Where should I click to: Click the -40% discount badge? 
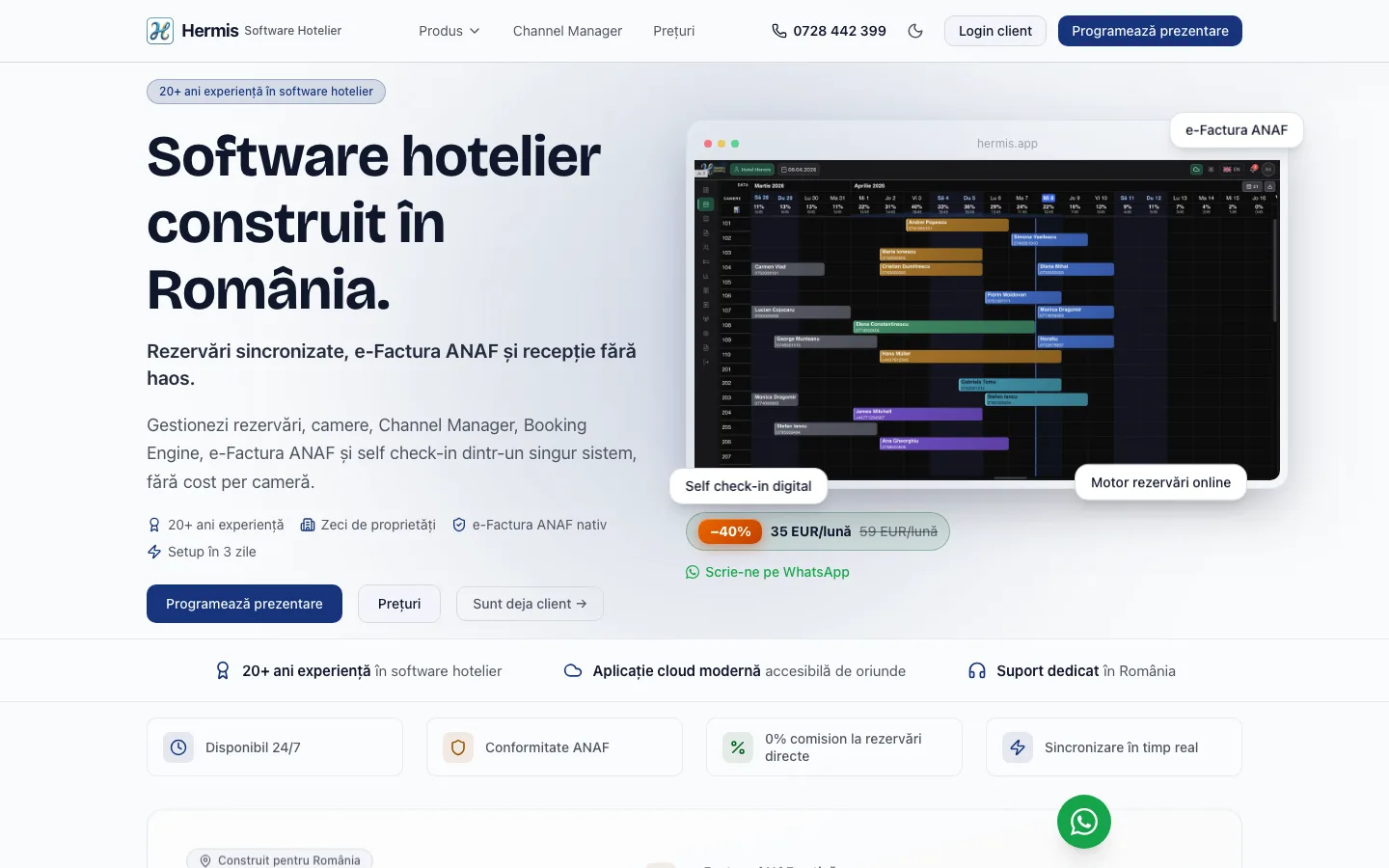[730, 531]
